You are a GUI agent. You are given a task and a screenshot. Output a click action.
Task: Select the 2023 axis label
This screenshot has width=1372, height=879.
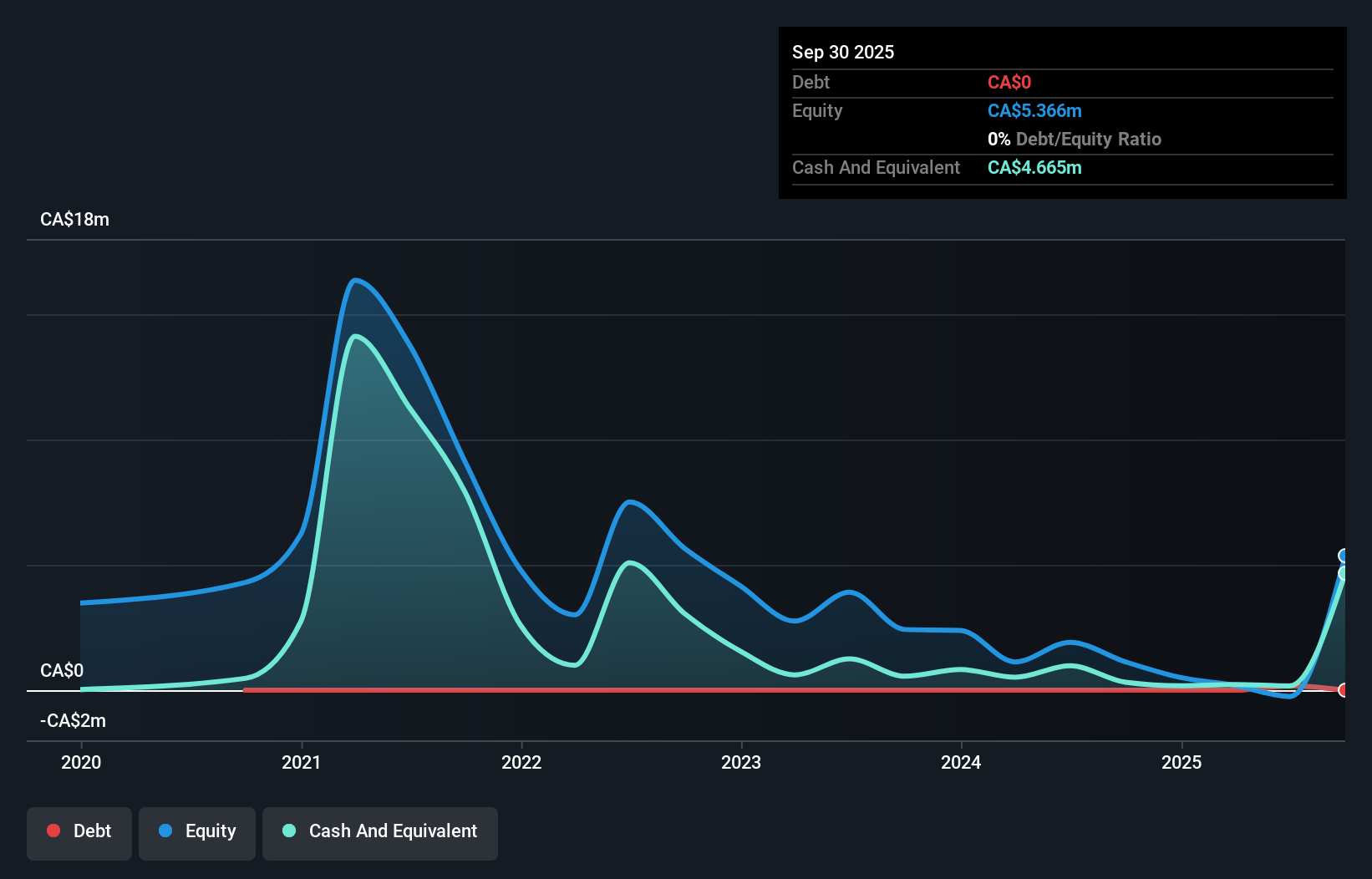coord(742,762)
